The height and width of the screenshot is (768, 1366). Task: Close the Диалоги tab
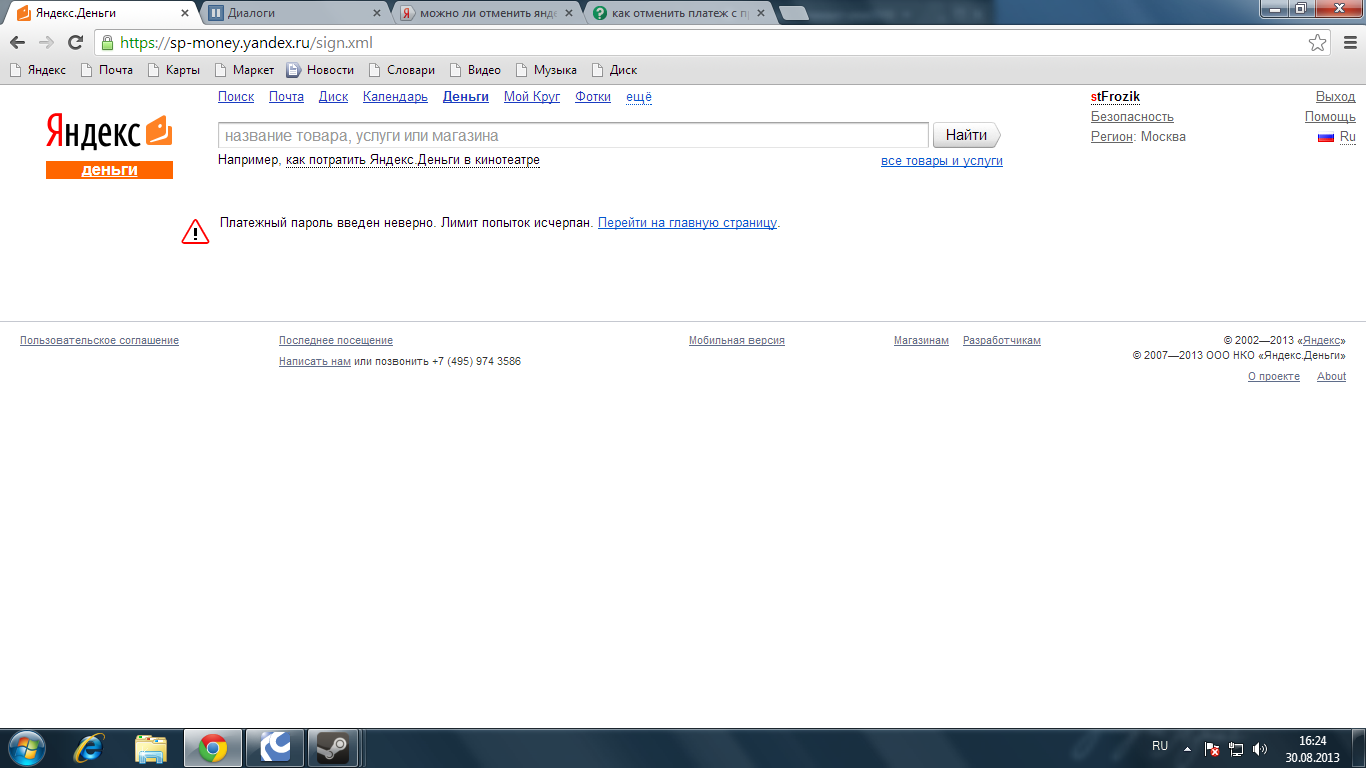click(377, 13)
